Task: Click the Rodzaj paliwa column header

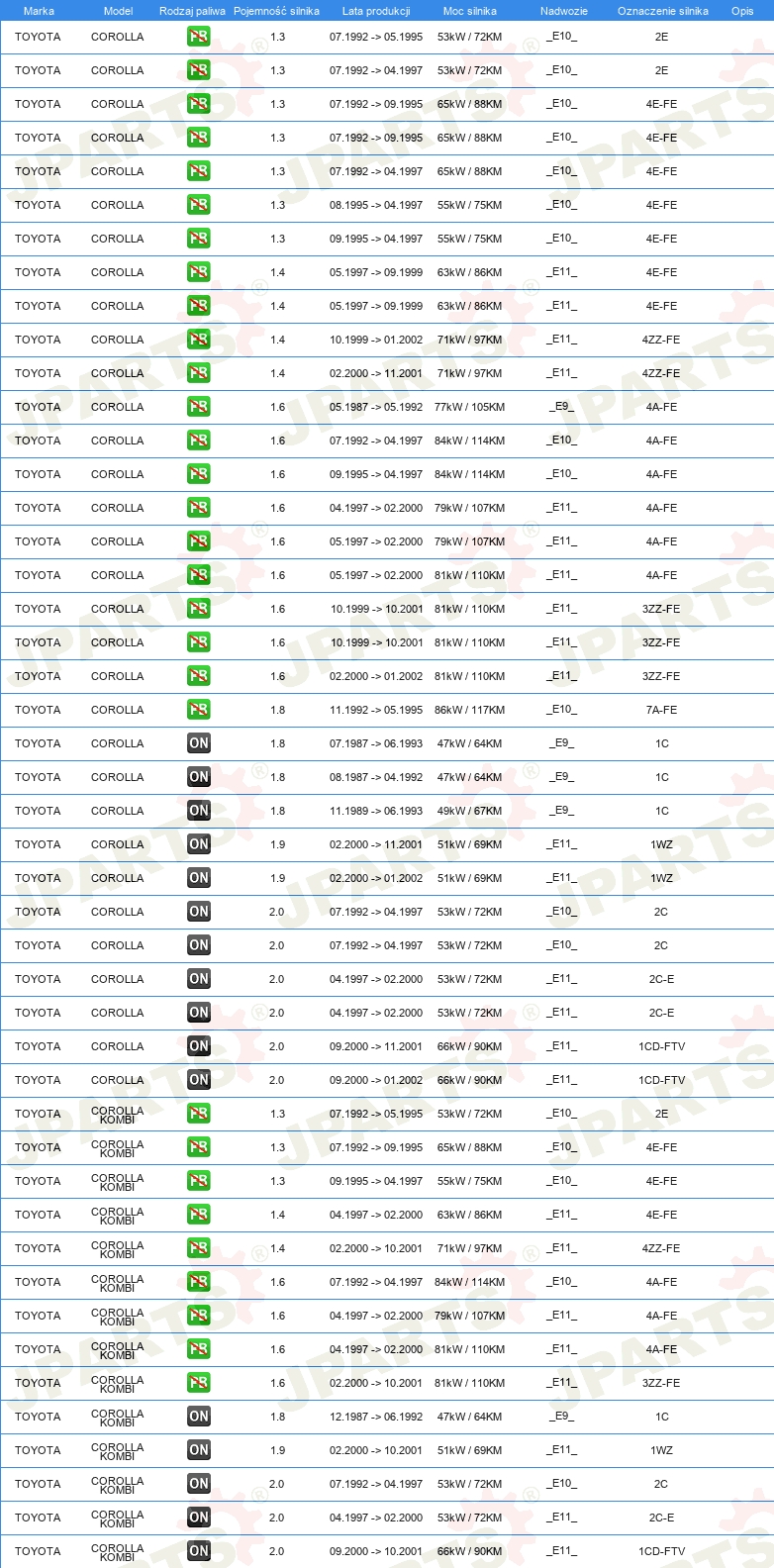Action: [x=192, y=11]
